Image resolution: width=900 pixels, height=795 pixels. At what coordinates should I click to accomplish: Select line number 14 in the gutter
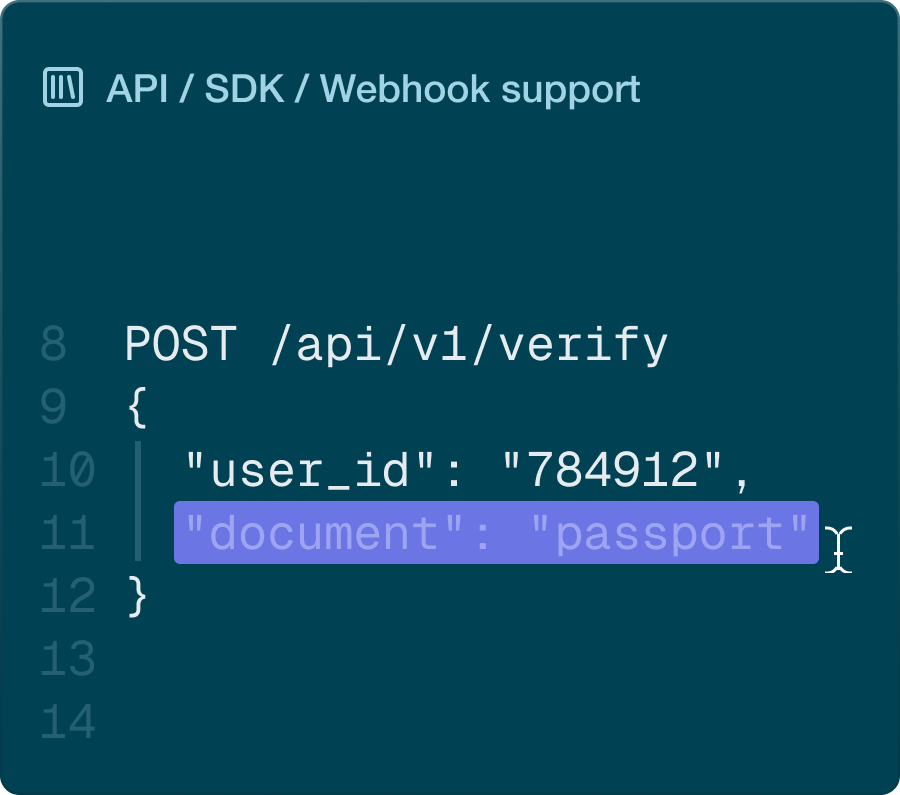coord(68,722)
